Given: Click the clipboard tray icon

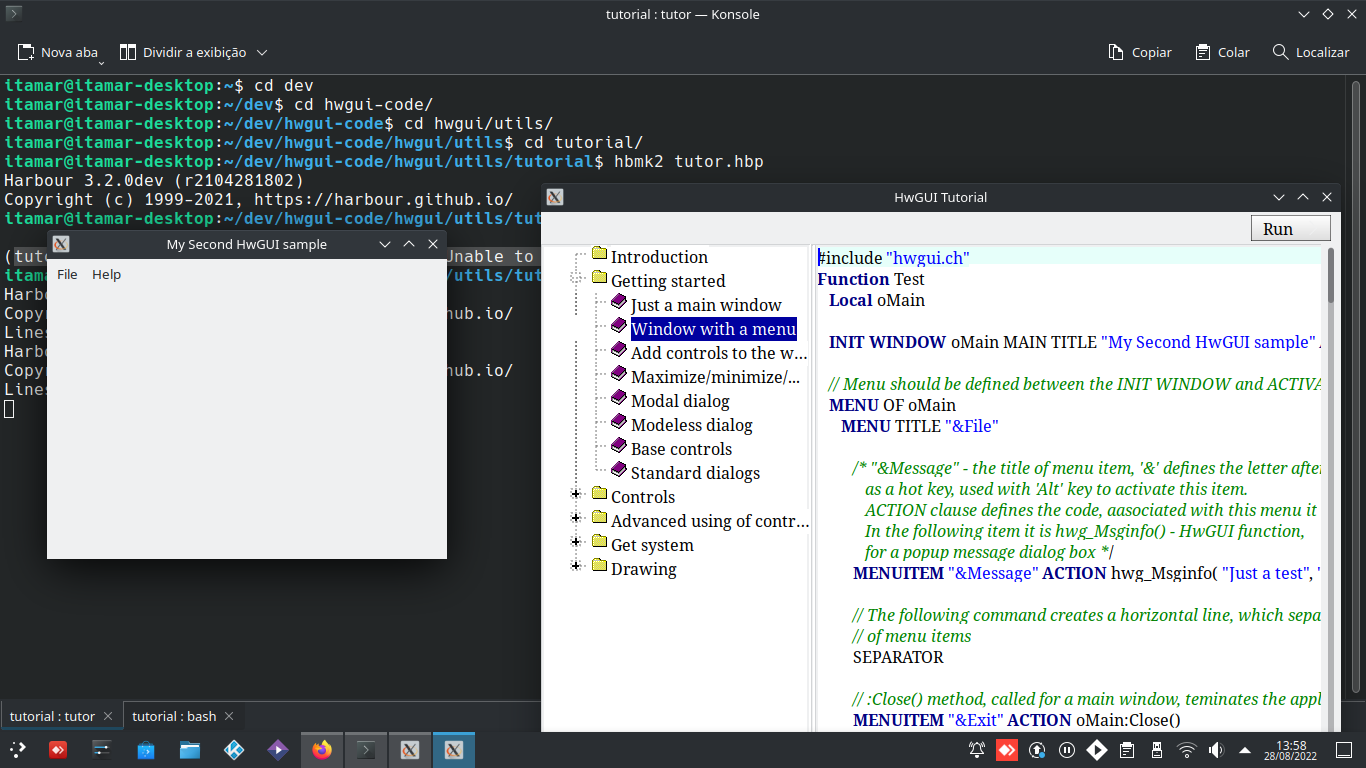Looking at the screenshot, I should [x=1126, y=749].
